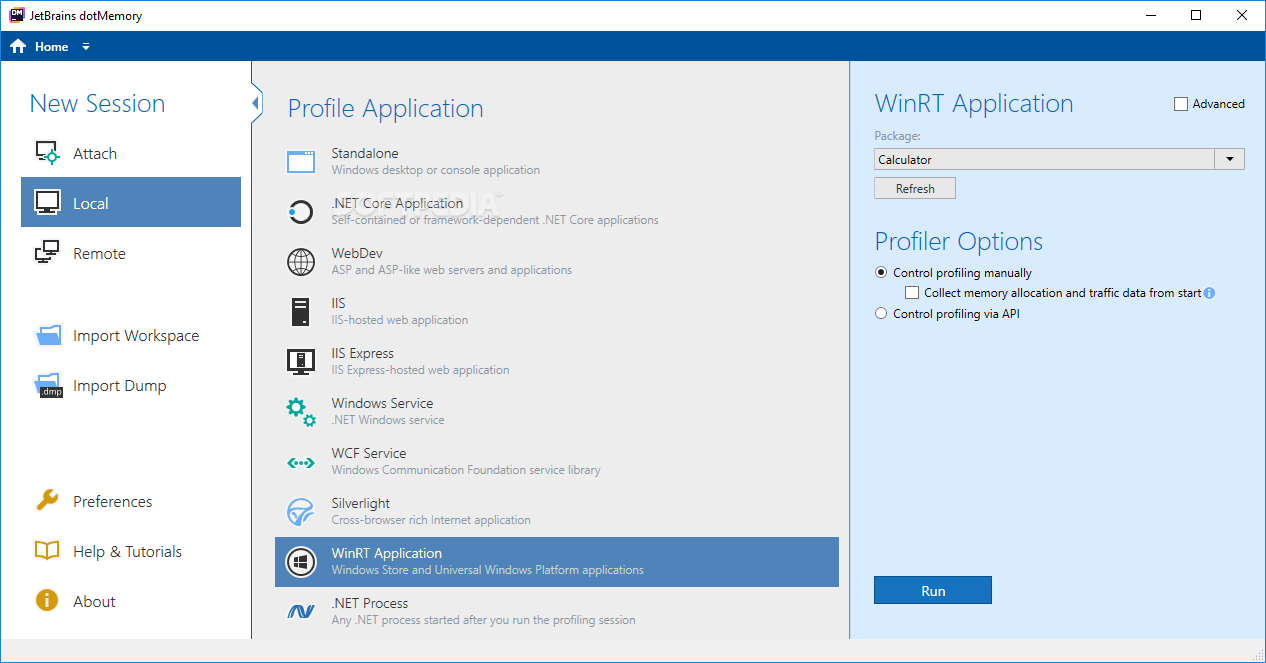Open Preferences
The height and width of the screenshot is (663, 1266).
tap(131, 501)
